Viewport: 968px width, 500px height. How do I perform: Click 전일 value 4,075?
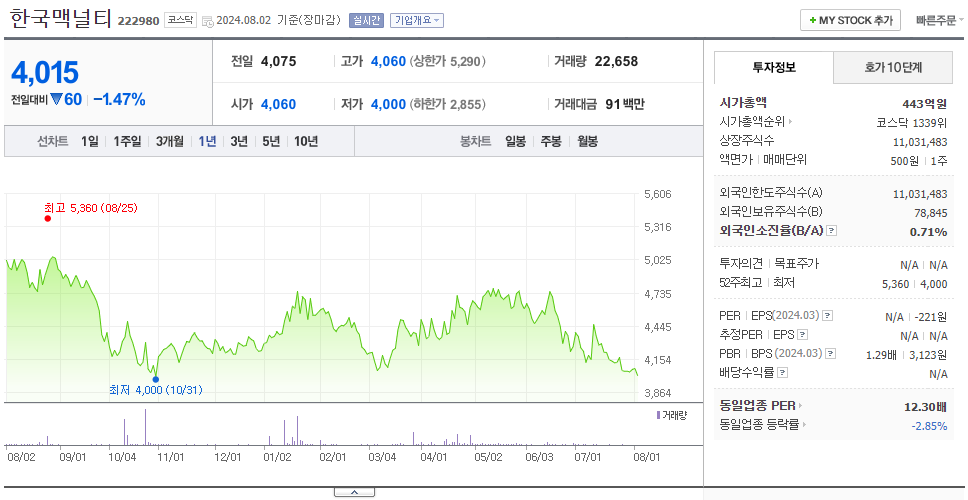[278, 61]
